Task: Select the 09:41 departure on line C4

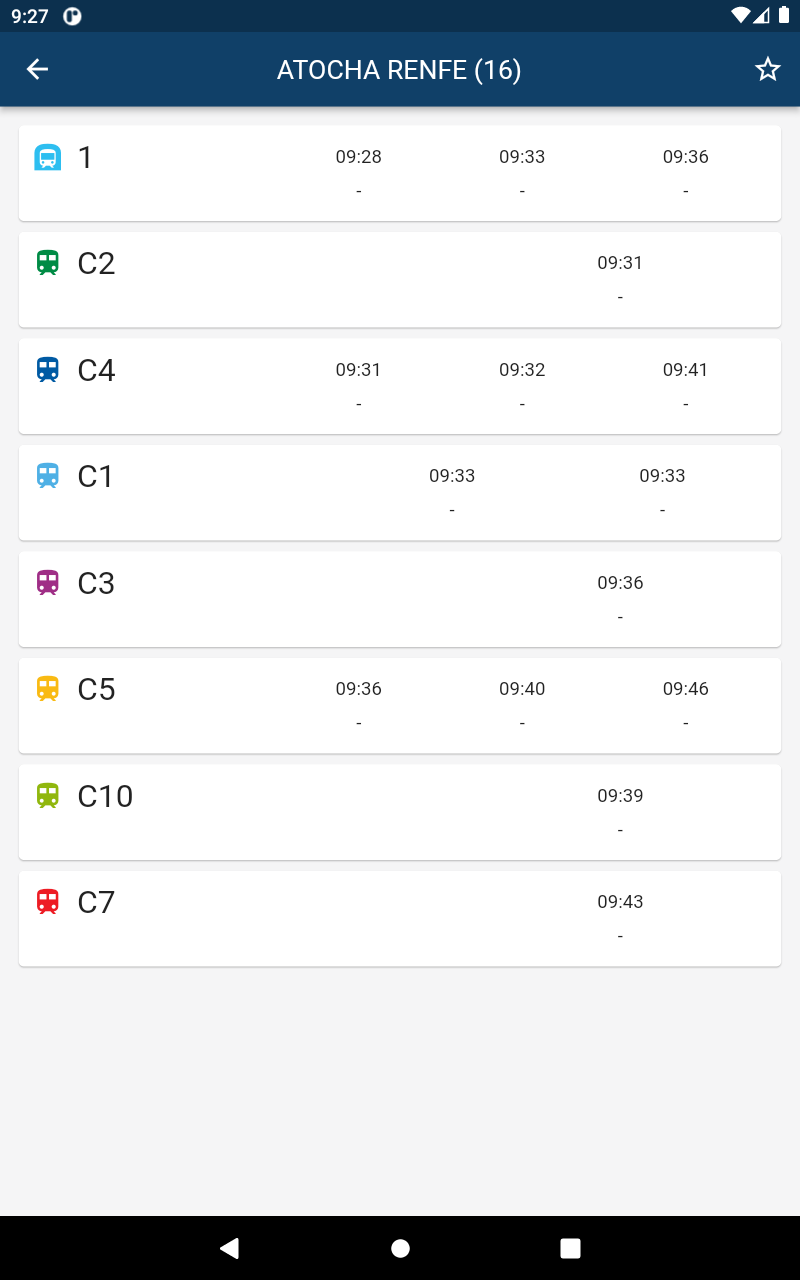Action: click(685, 370)
